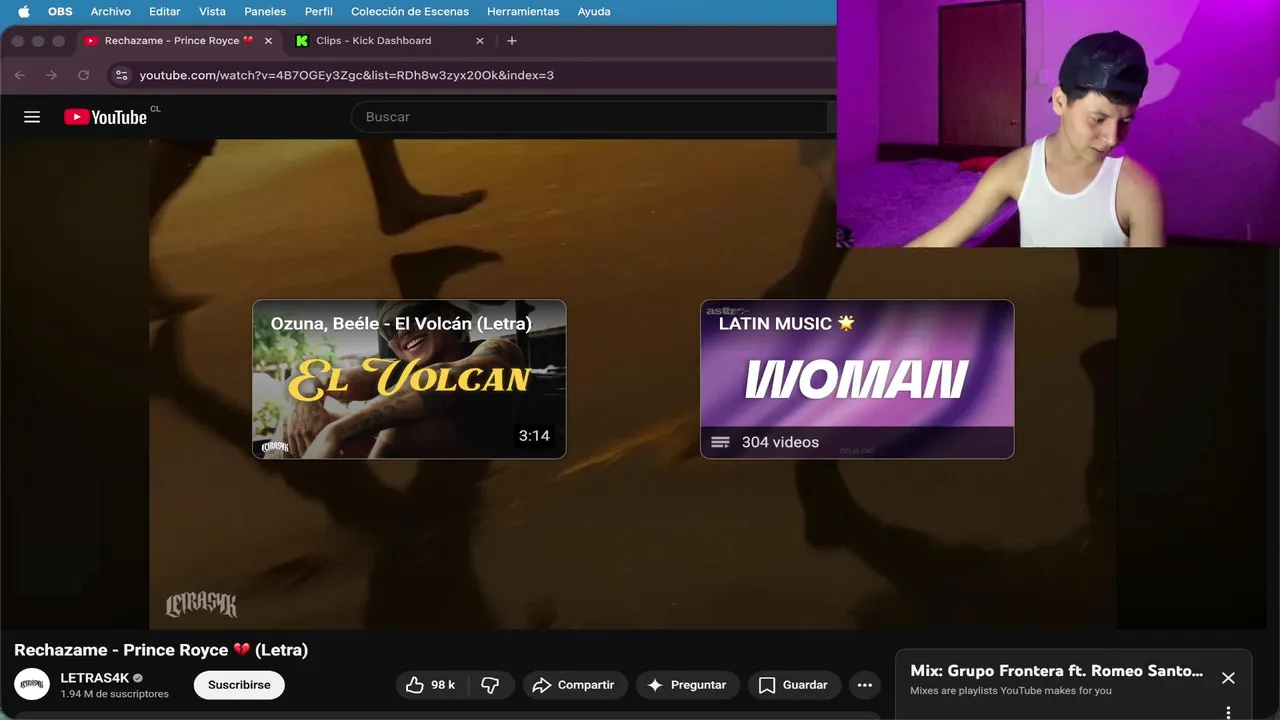Image resolution: width=1280 pixels, height=720 pixels.
Task: Click the Guardar save button
Action: (794, 685)
